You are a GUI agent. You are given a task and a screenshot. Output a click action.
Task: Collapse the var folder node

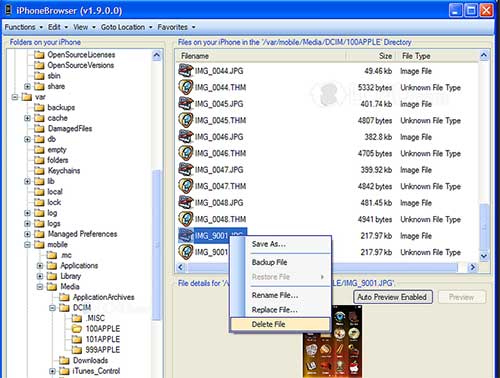15,97
